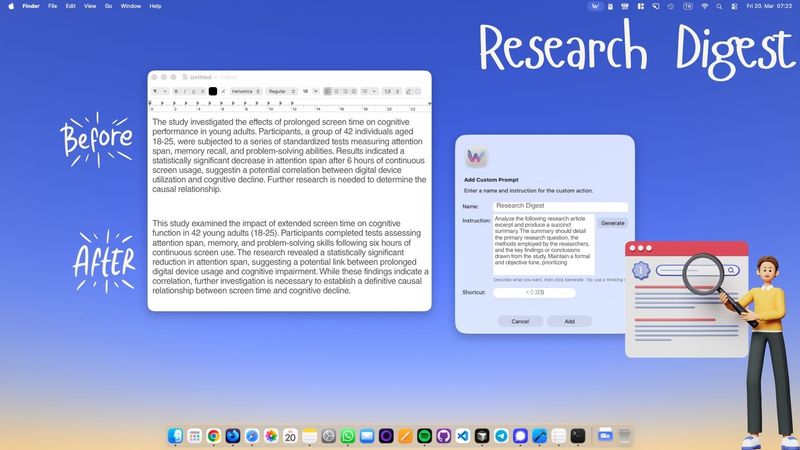Screen dimensions: 800x450
Task: Open the font size combo box arrow
Action: [x=315, y=91]
